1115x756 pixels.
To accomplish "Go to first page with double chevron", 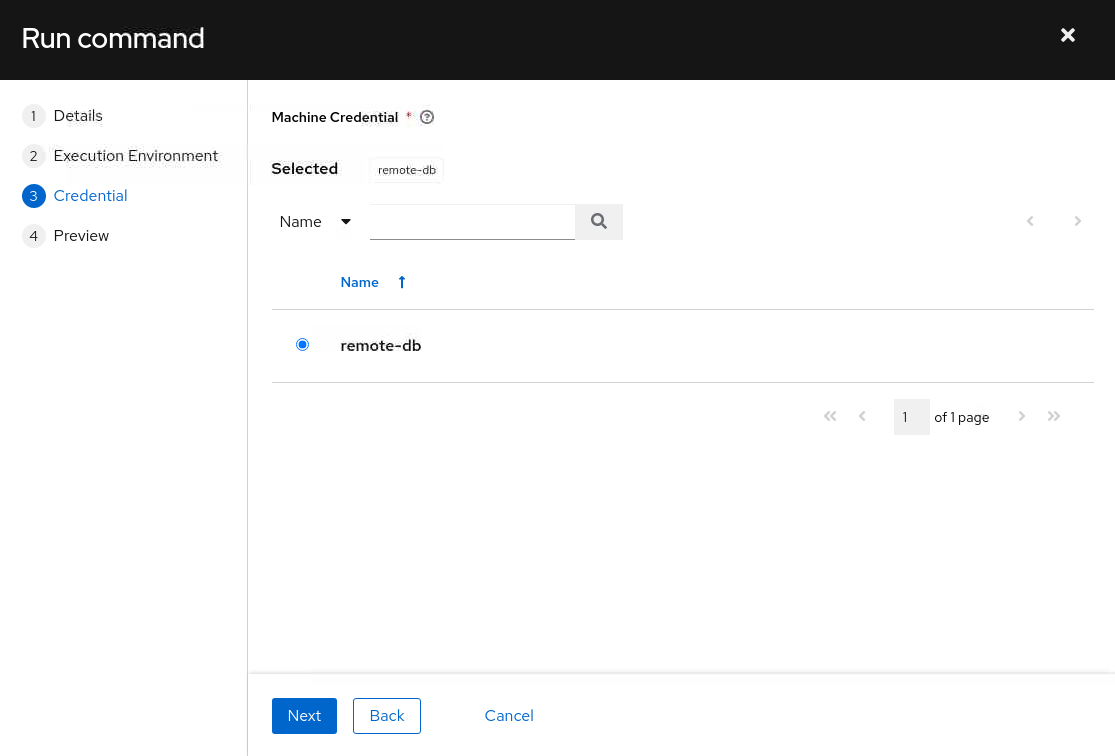I will 830,416.
